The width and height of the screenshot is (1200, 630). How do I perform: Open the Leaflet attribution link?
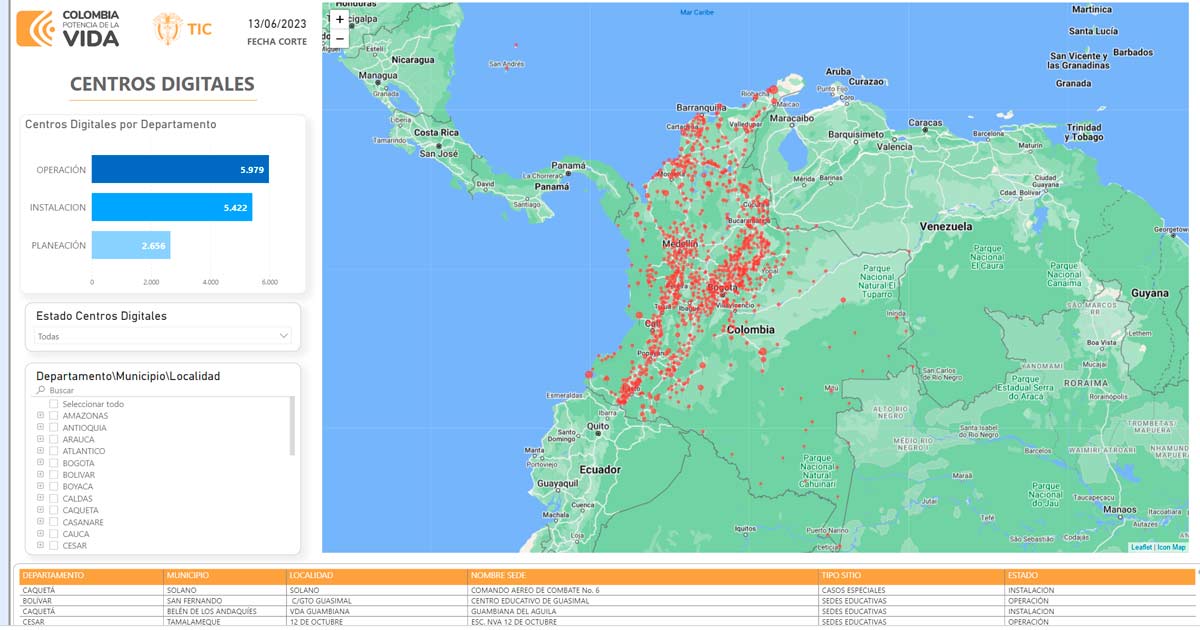pos(1141,547)
